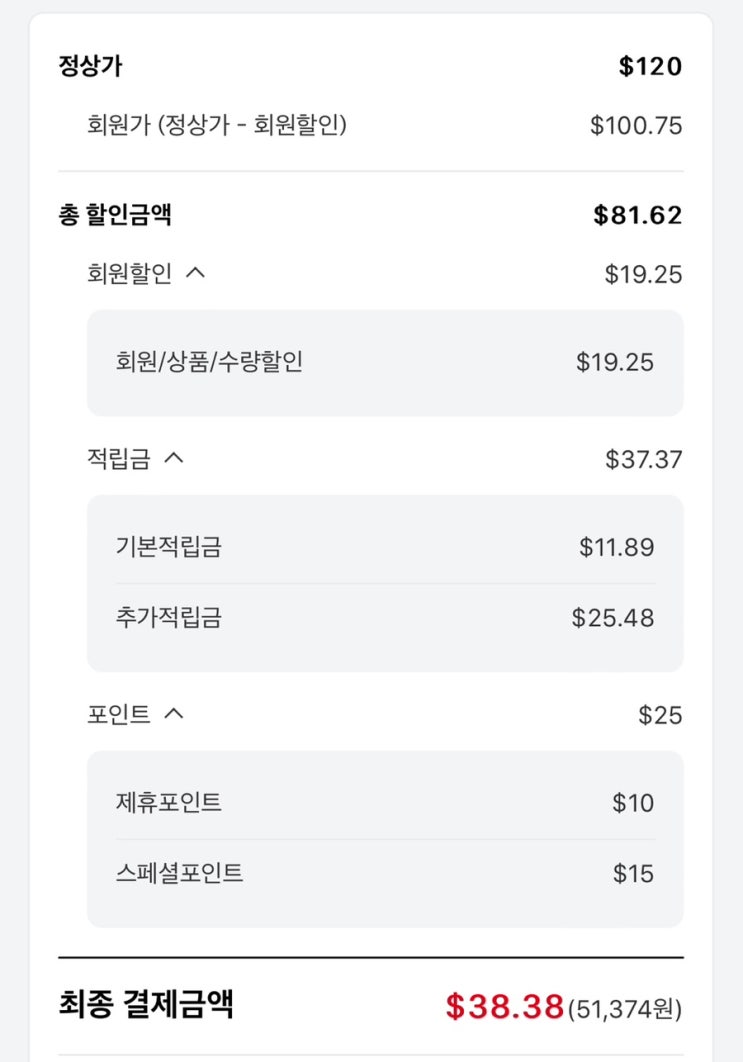Click the 정상가 heading label
Image resolution: width=743 pixels, height=1062 pixels.
click(x=90, y=67)
